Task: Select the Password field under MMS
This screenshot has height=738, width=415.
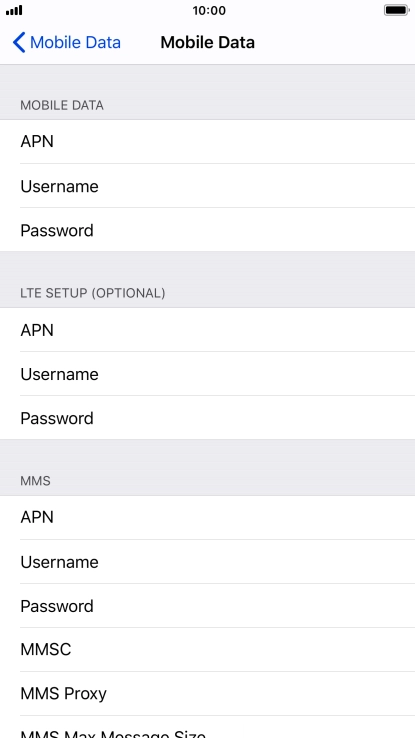Action: (208, 605)
